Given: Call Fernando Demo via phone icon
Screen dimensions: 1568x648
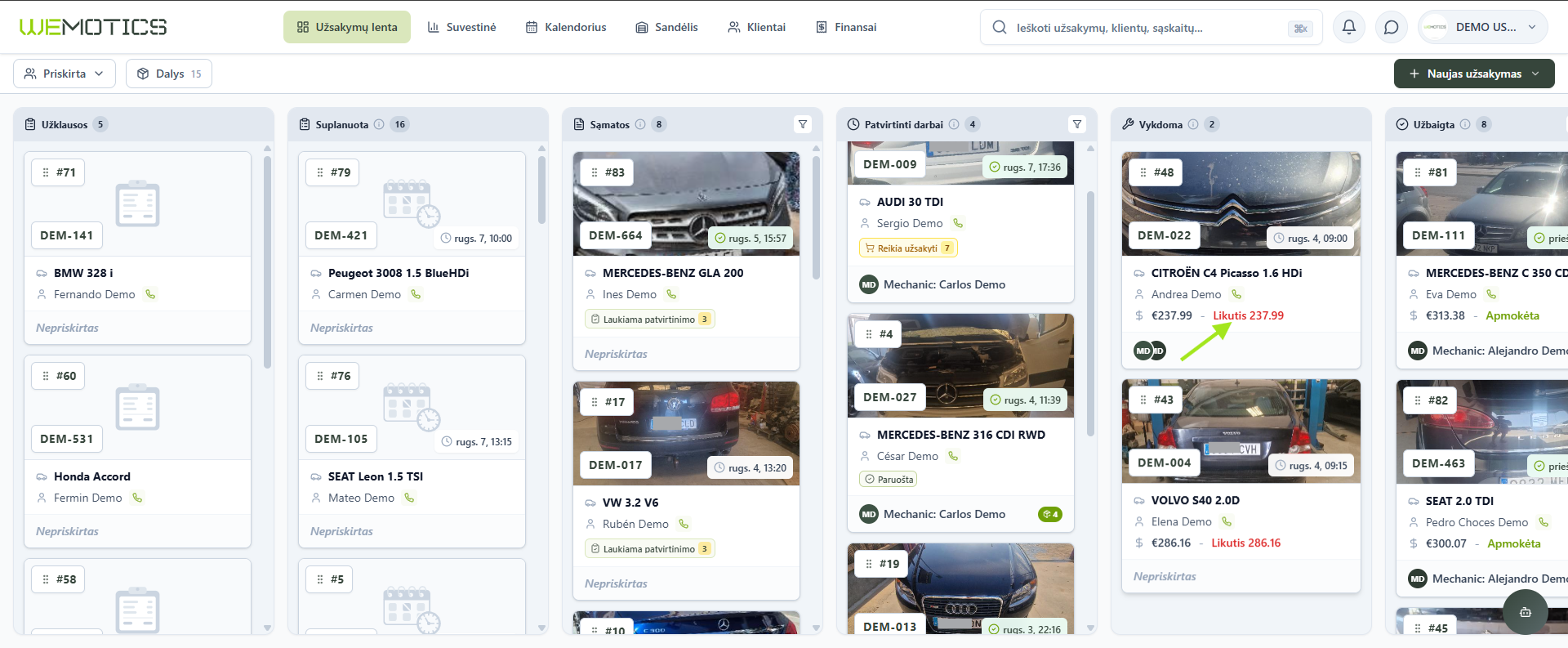Looking at the screenshot, I should (150, 294).
